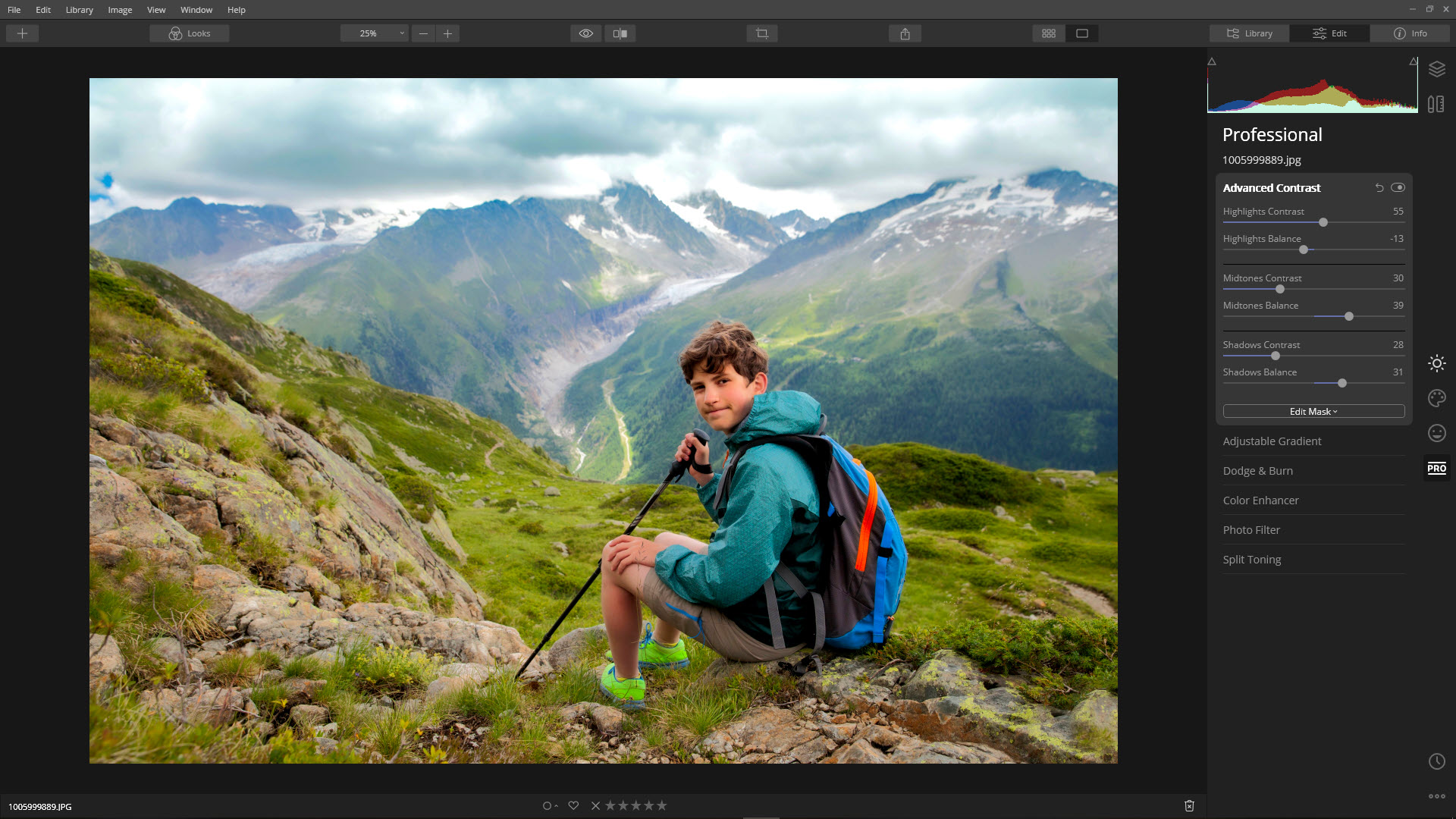The width and height of the screenshot is (1456, 819).
Task: Open the History clock icon
Action: click(1437, 761)
